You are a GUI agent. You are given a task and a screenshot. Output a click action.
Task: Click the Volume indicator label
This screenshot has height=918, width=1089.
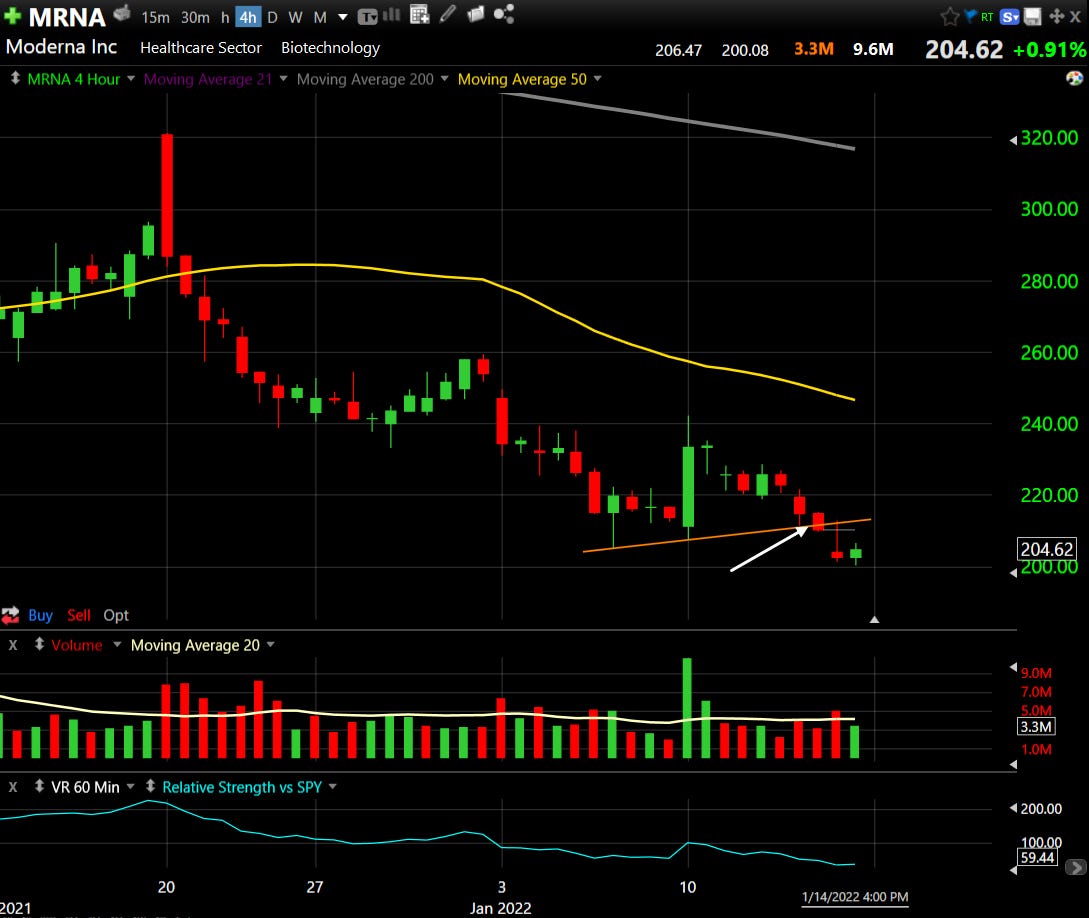(x=76, y=645)
